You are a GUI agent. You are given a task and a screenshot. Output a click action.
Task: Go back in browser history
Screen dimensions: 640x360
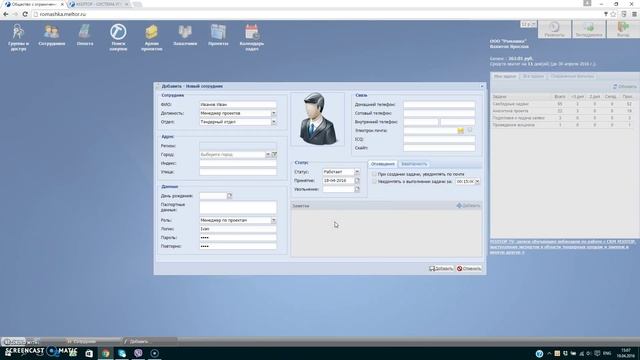(6, 14)
